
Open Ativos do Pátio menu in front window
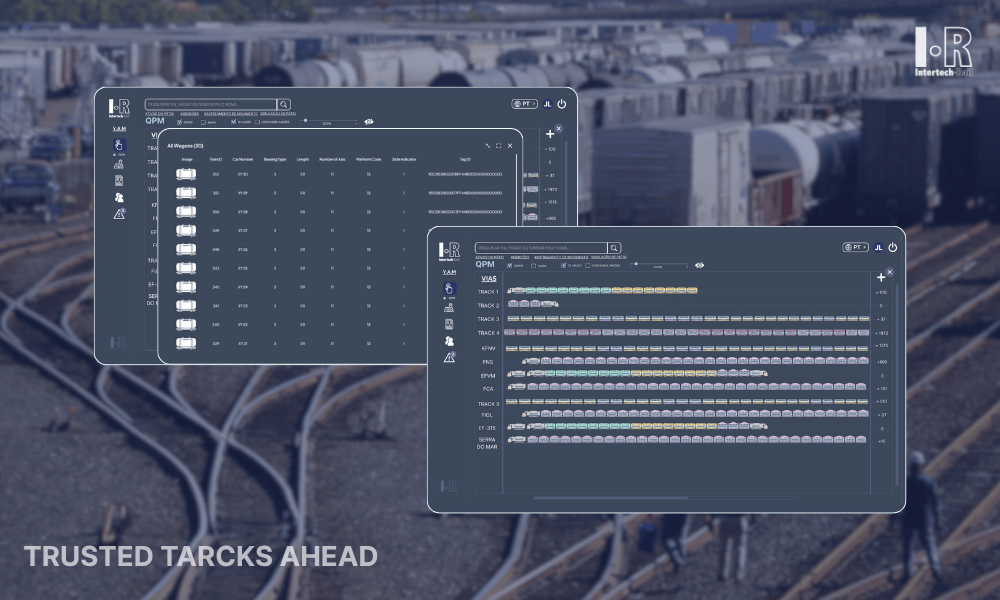pos(490,257)
